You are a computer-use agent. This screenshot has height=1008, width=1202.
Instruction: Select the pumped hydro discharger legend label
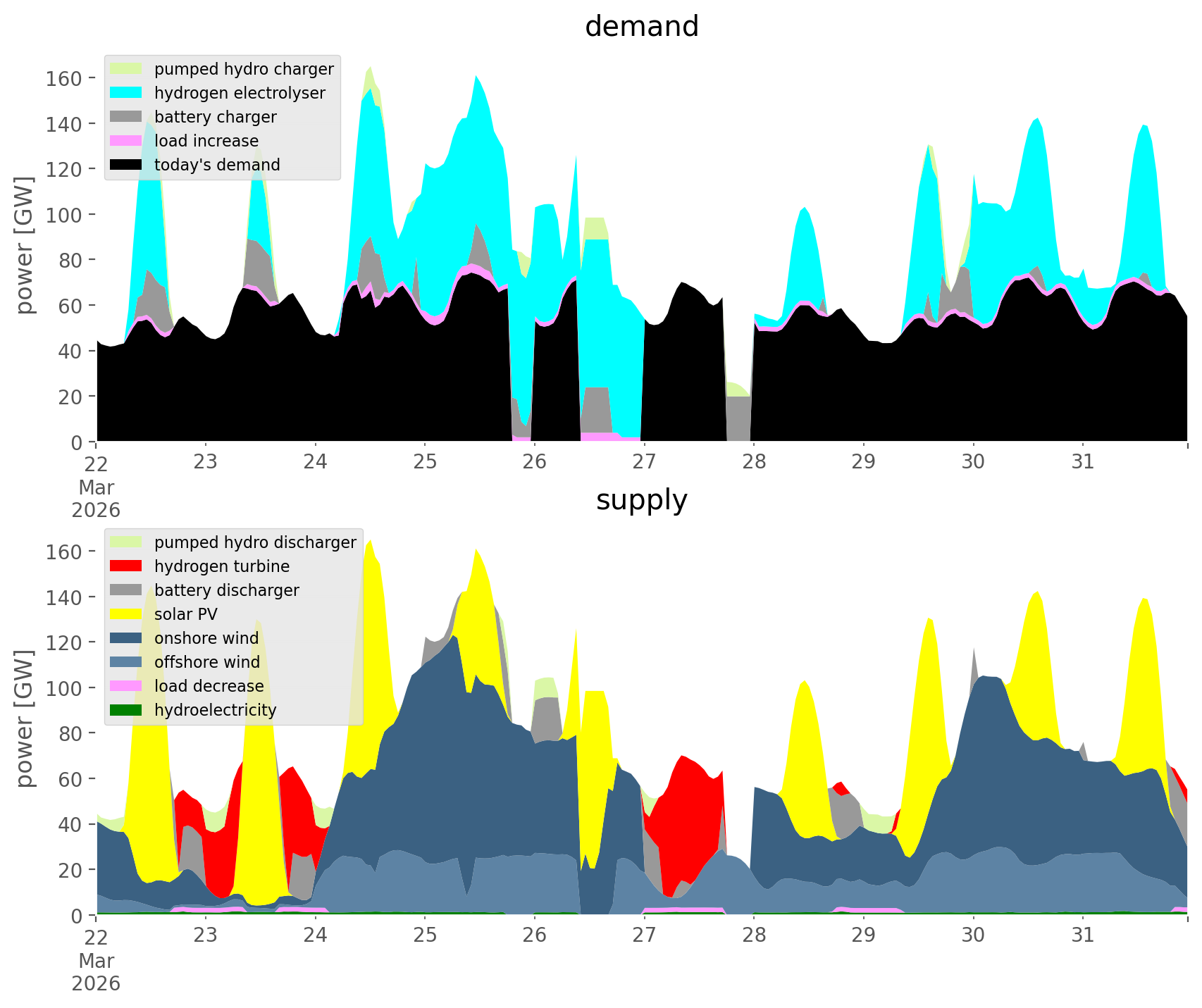[x=255, y=542]
